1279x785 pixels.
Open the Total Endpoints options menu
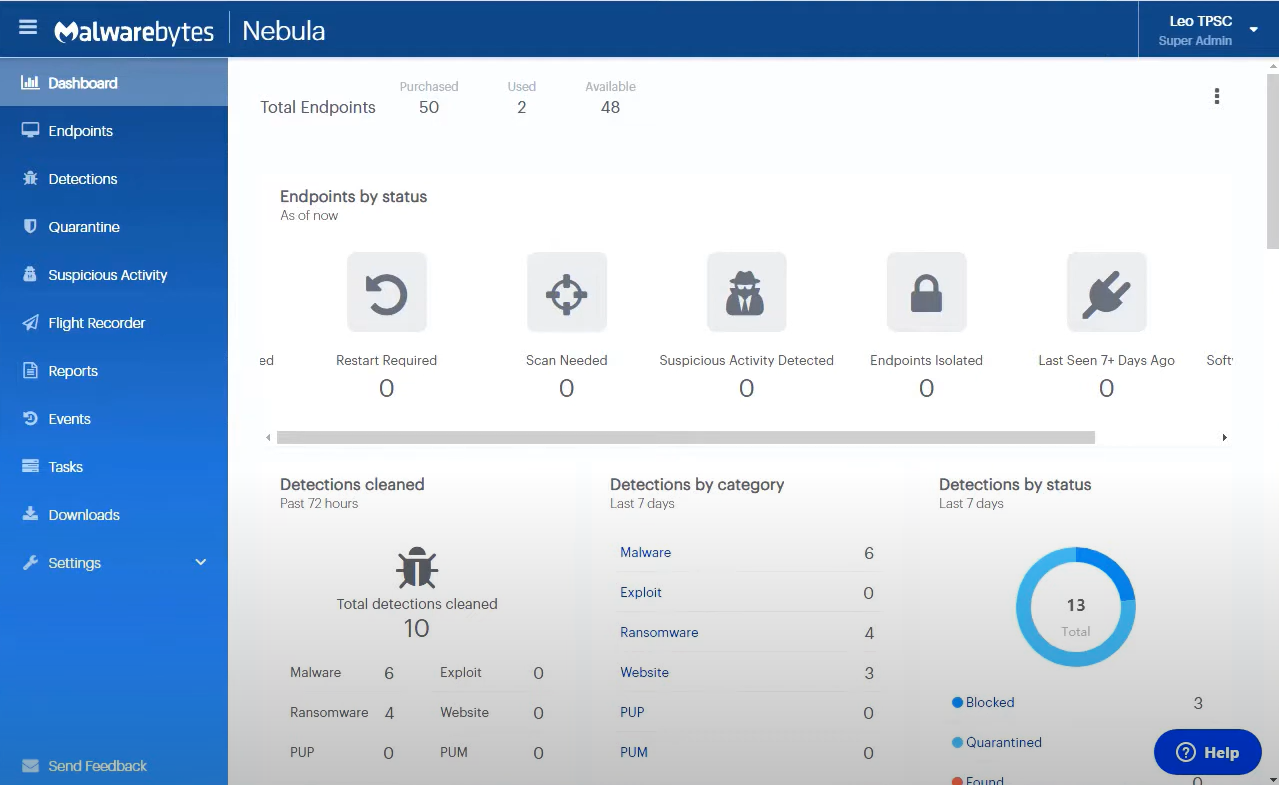point(1216,95)
